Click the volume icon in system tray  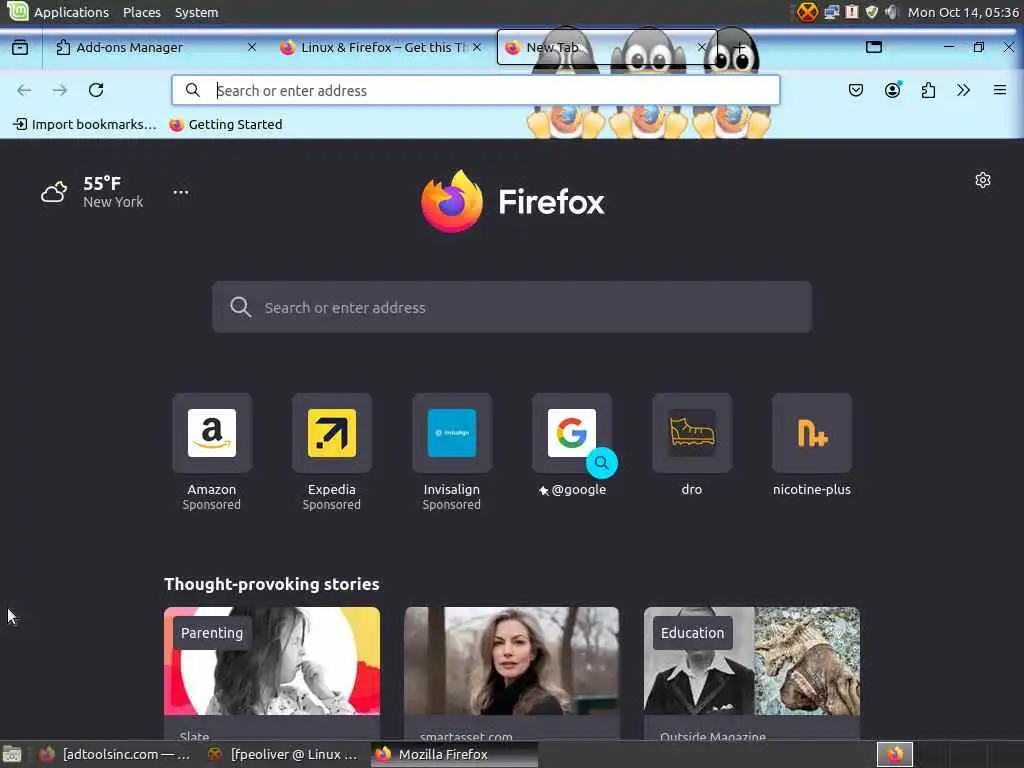pos(891,12)
